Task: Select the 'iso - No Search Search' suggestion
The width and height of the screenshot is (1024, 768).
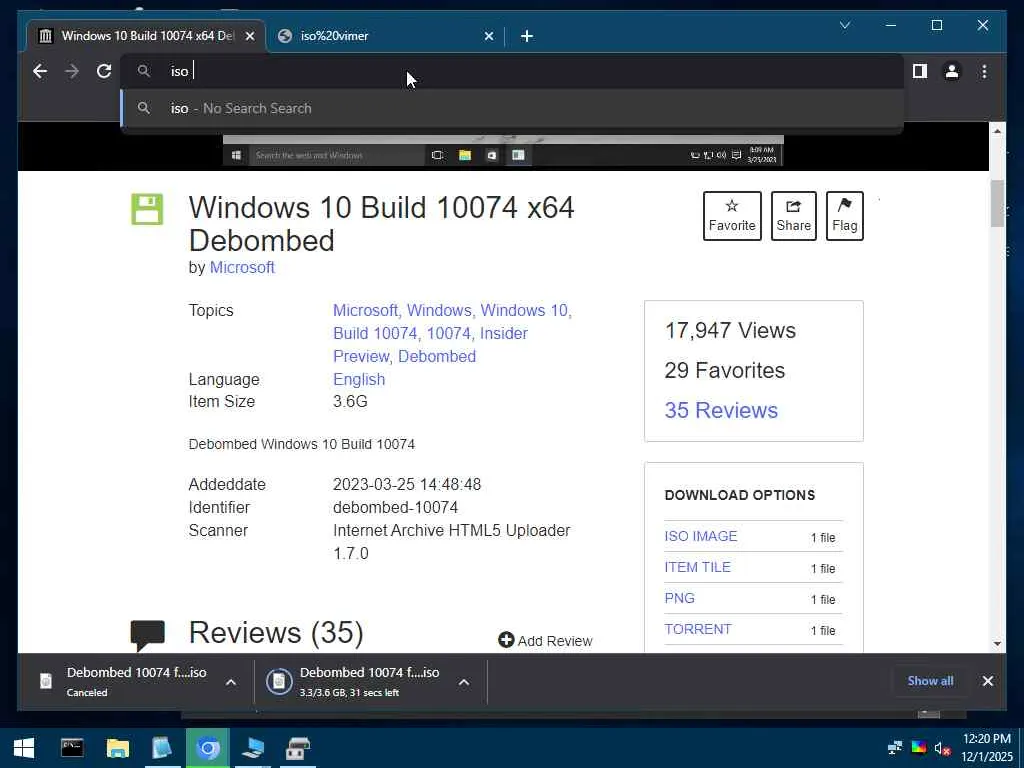Action: tap(513, 108)
